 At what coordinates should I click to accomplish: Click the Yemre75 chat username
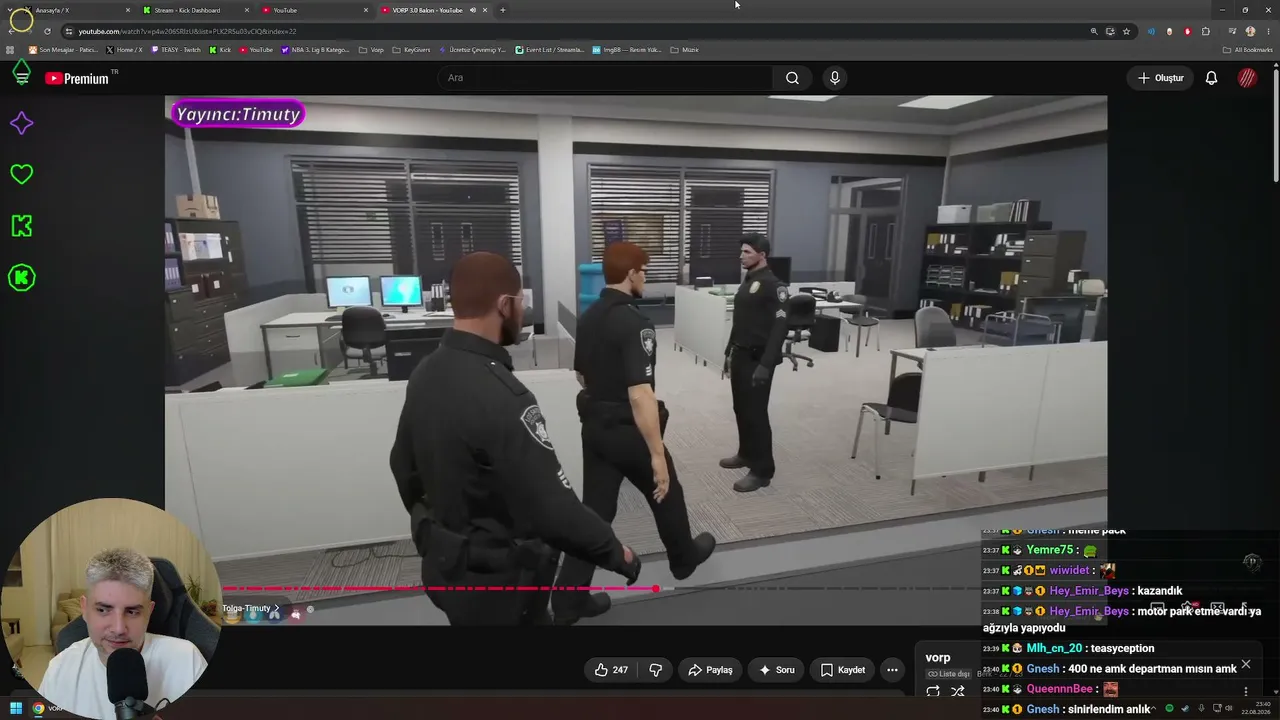pos(1049,550)
